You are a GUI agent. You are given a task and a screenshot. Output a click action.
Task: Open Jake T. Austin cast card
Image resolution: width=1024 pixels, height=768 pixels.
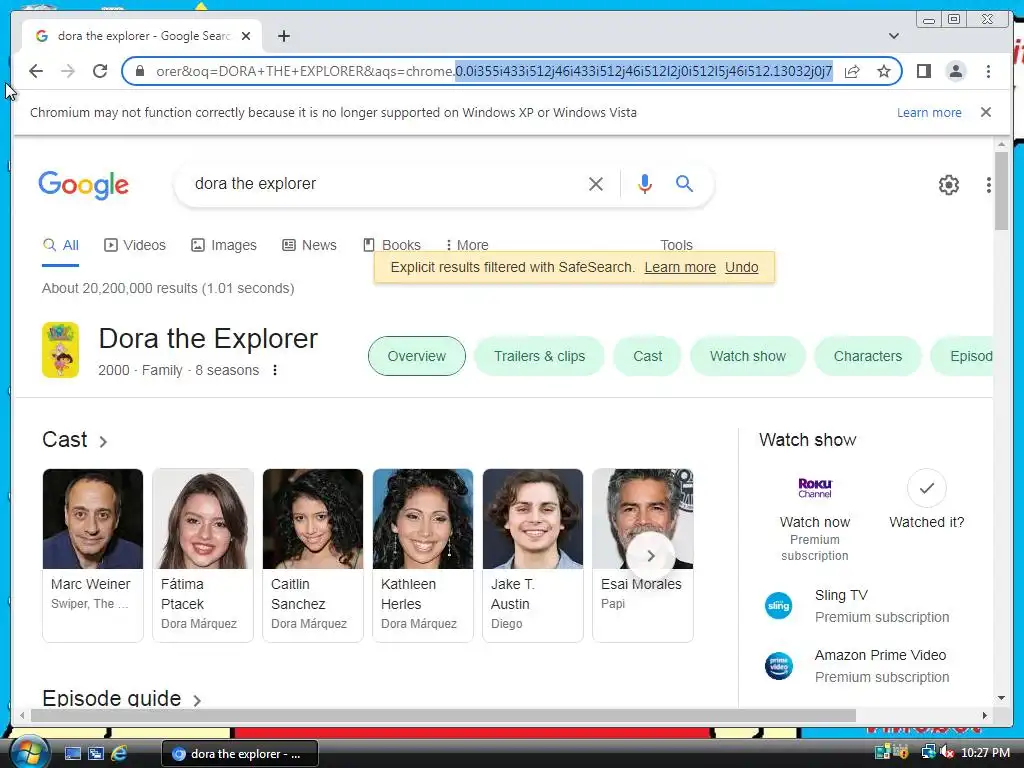pyautogui.click(x=533, y=555)
